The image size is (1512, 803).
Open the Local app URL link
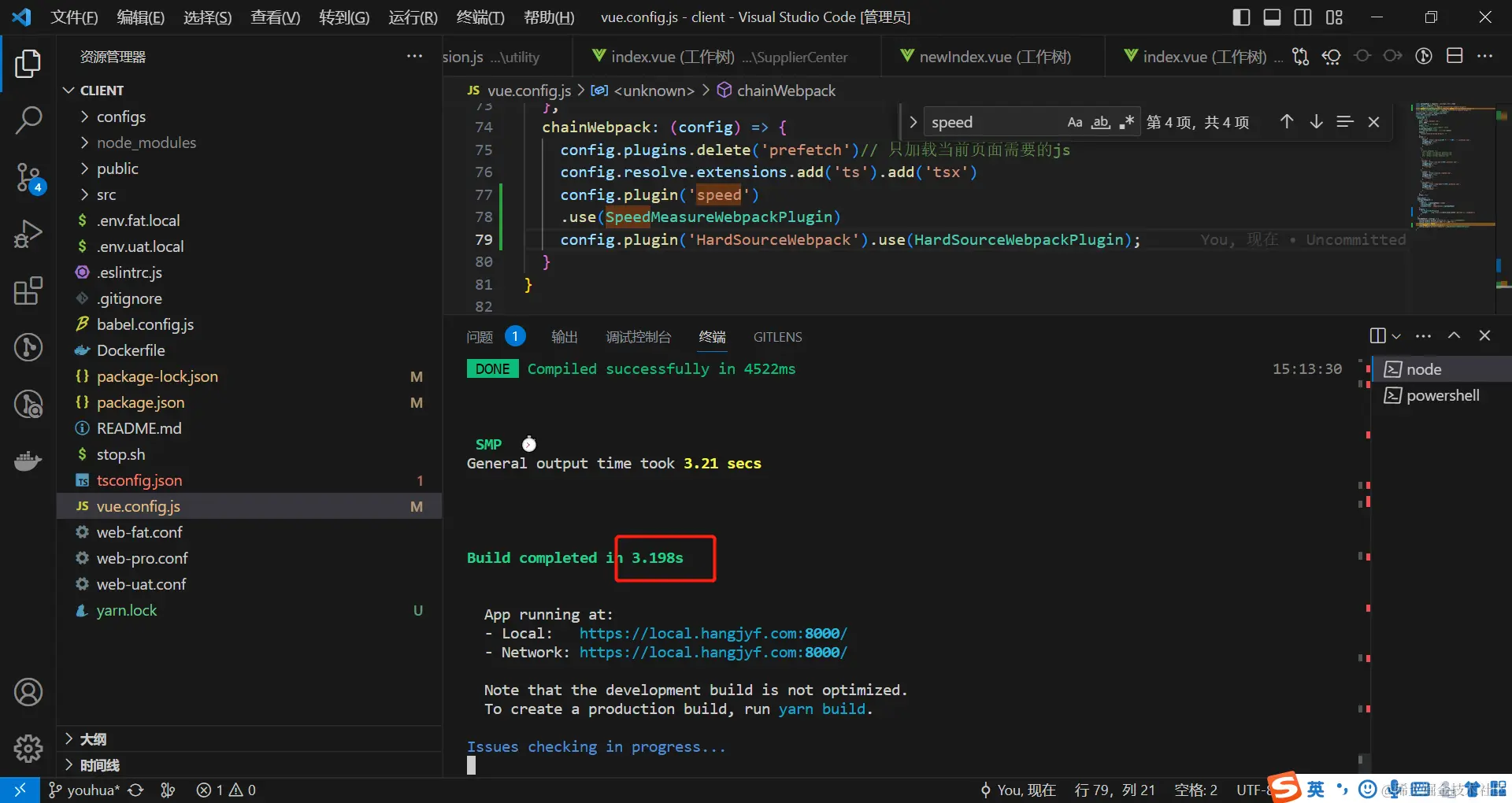tap(713, 633)
